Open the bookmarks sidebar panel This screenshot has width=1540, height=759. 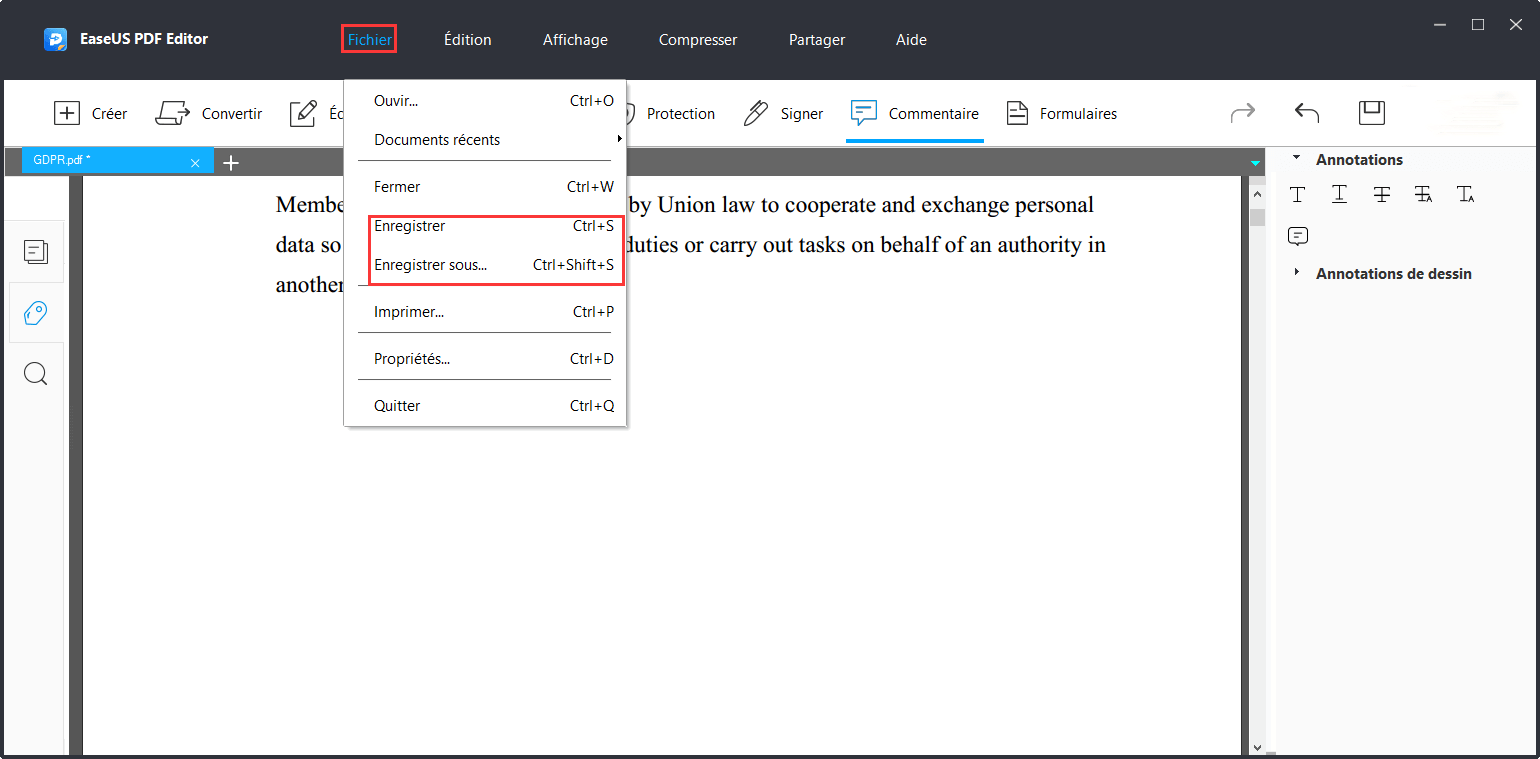point(36,313)
